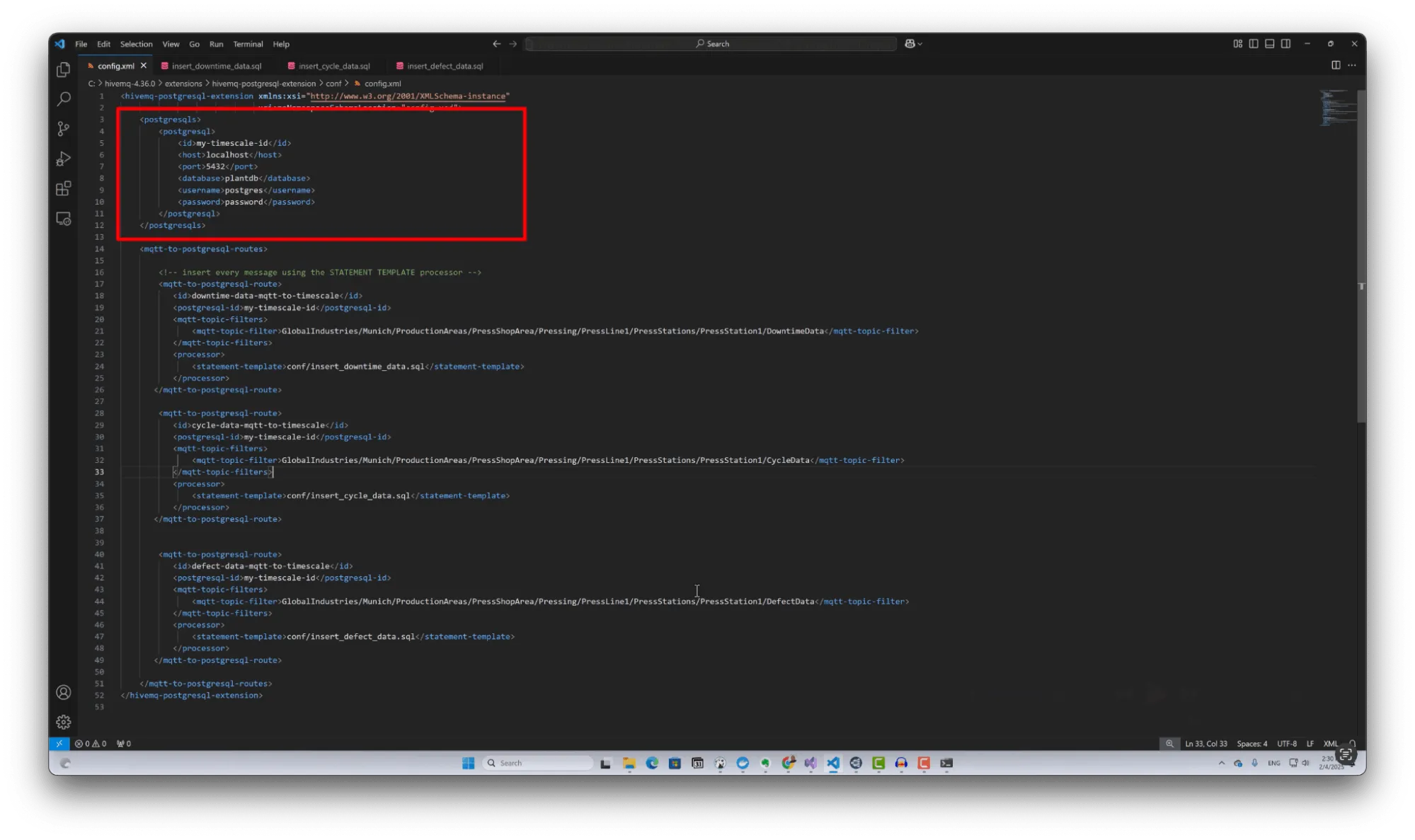Click the zoom magnifier in status bar
This screenshot has width=1415, height=840.
(1169, 743)
